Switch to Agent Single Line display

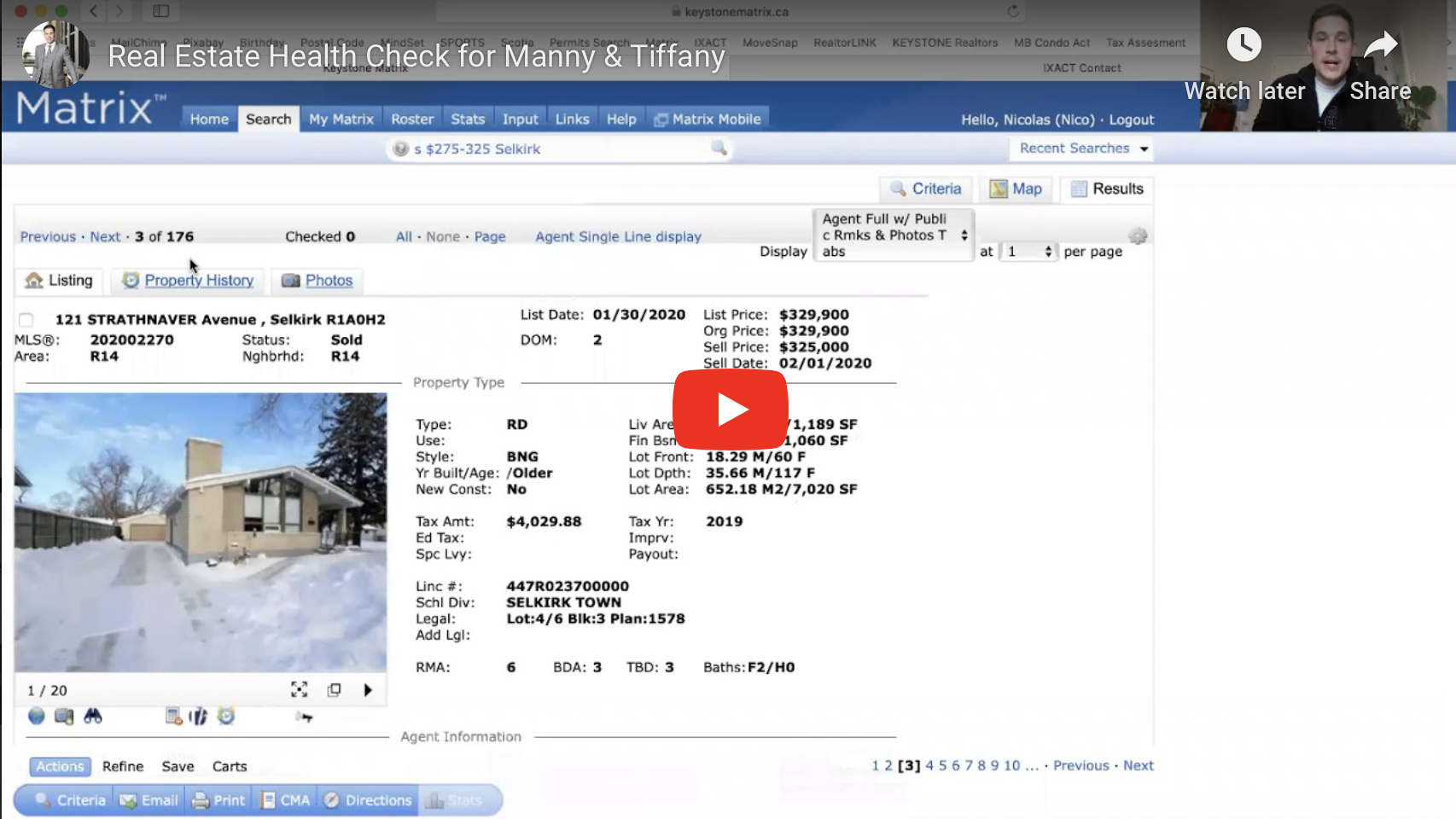619,236
